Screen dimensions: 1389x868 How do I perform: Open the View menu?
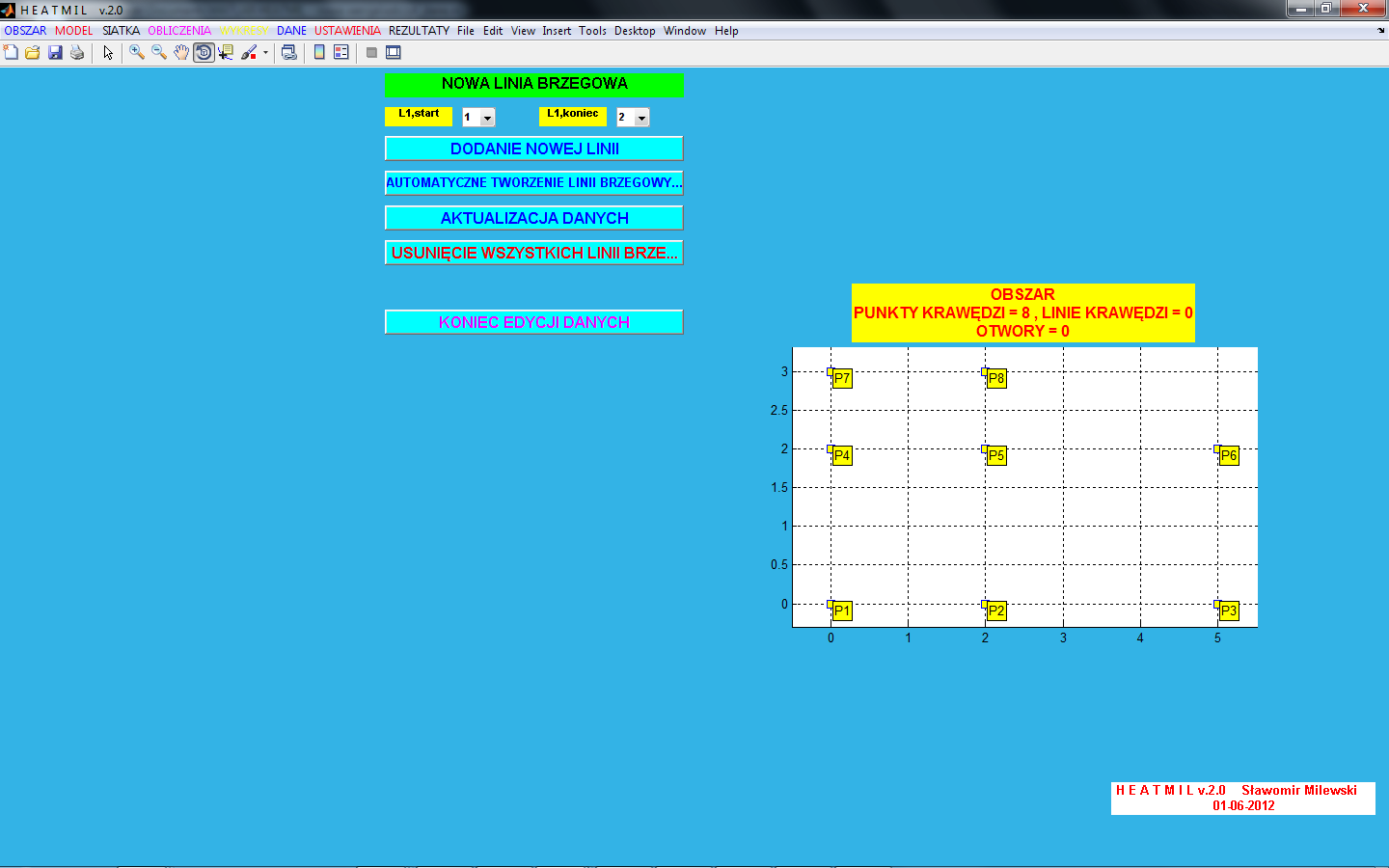click(x=523, y=31)
